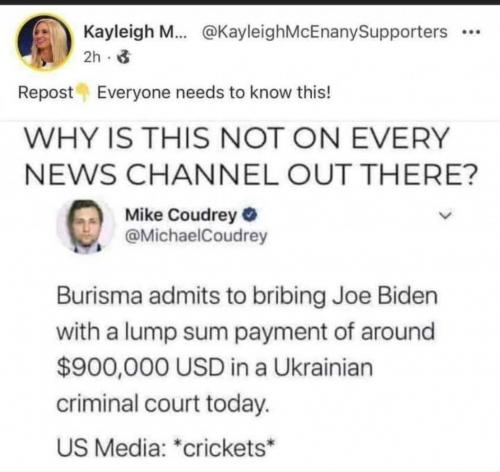Screen dimensions: 500x472
Task: Click the Mike Coudrey display name
Action: (181, 215)
